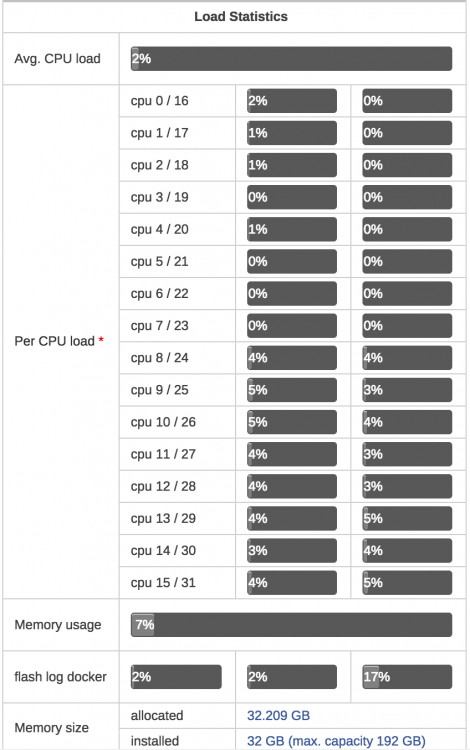Select the cpu 15 / 31 label
This screenshot has height=750, width=470.
click(163, 583)
